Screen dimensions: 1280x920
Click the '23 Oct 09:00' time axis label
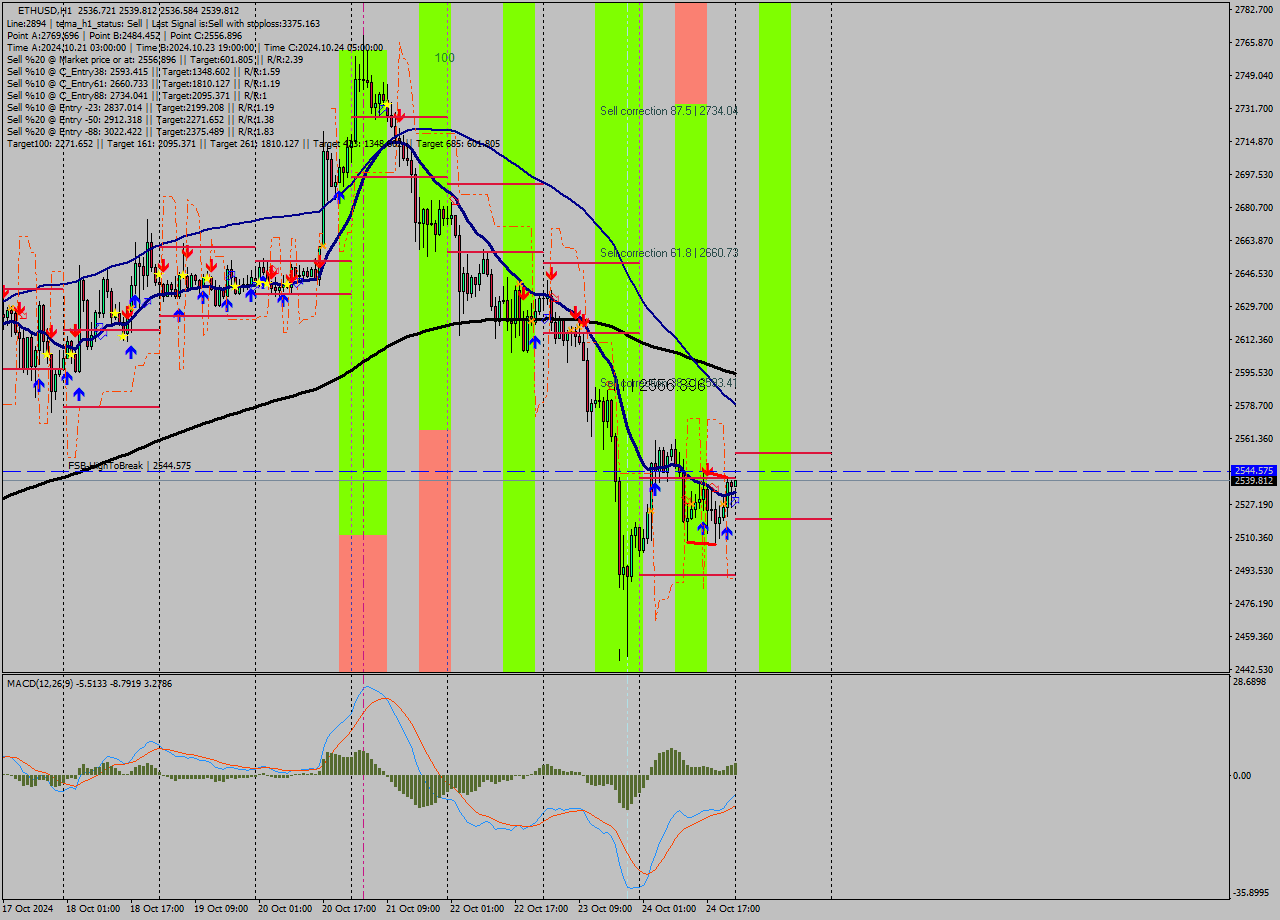point(604,909)
